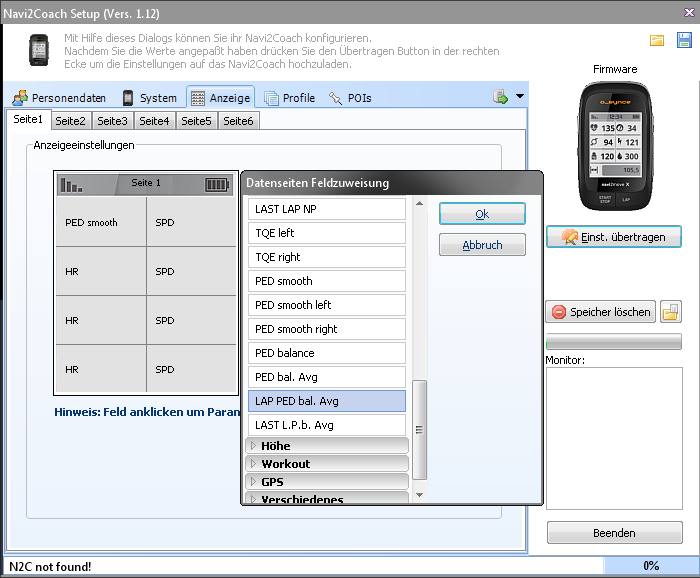This screenshot has height=578, width=700.
Task: Select the highlighted LAP PED bal. Avg entry
Action: point(327,401)
